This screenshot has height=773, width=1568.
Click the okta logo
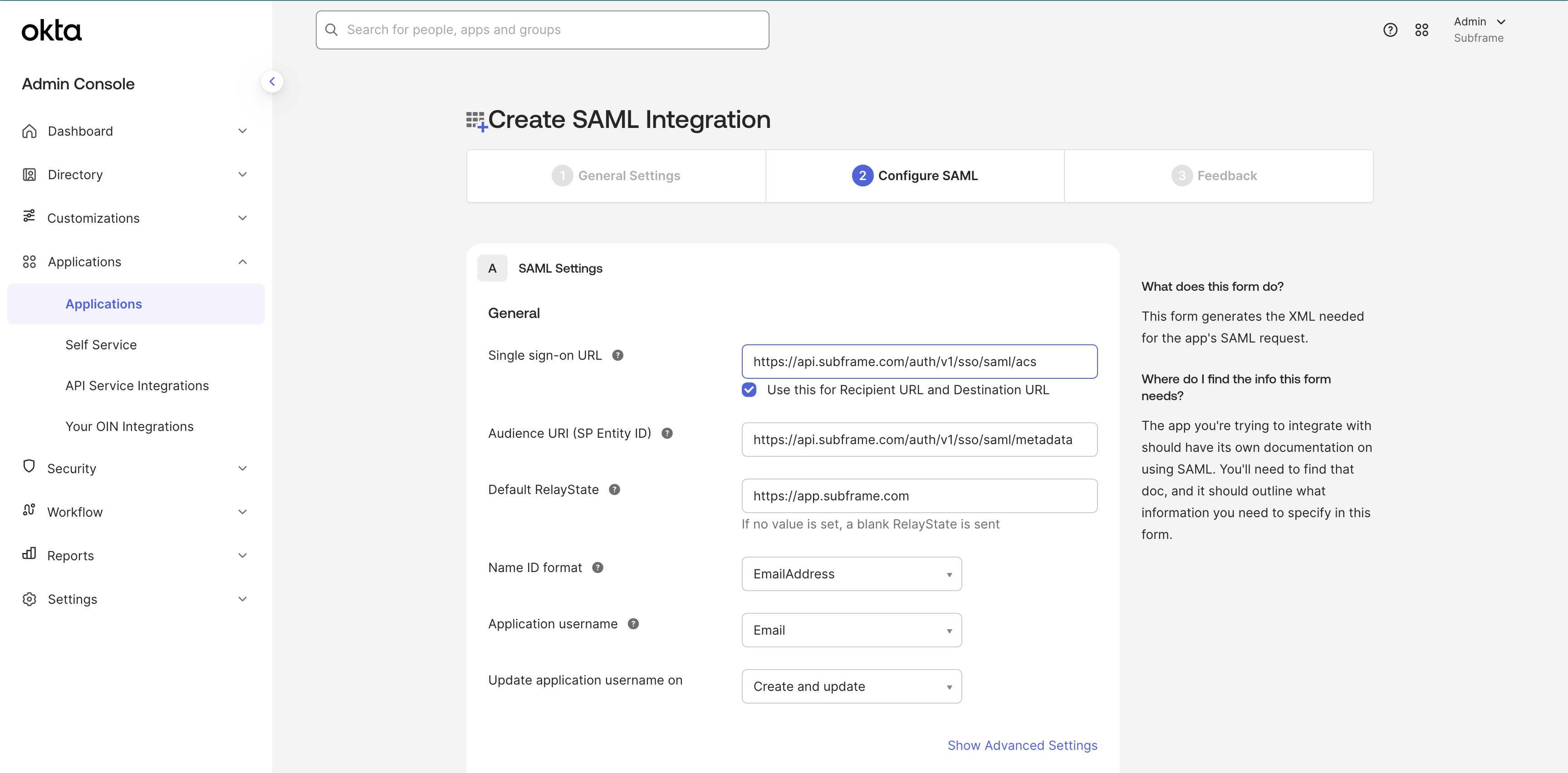pos(52,30)
